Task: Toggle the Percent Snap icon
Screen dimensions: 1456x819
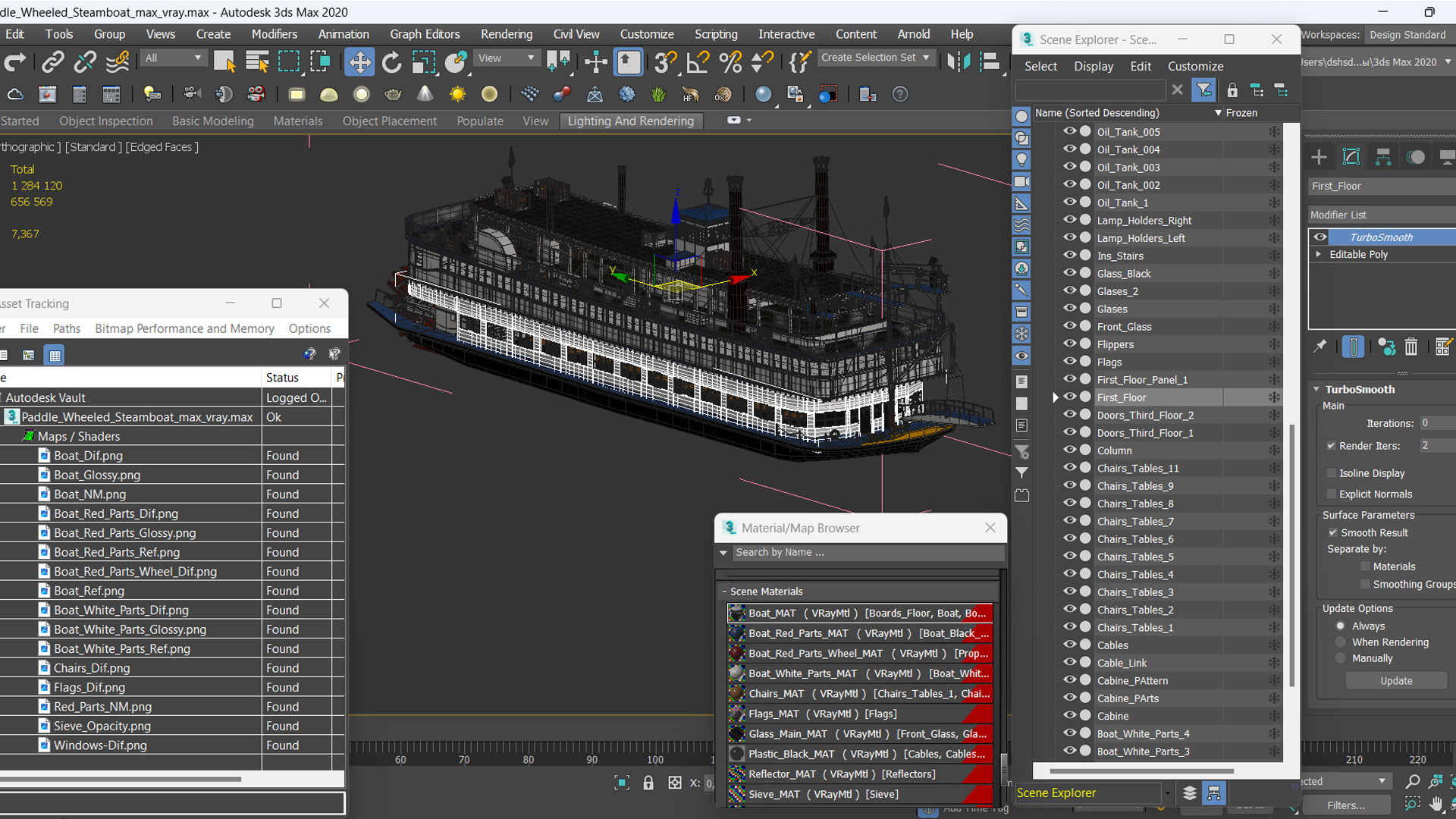Action: [x=730, y=61]
